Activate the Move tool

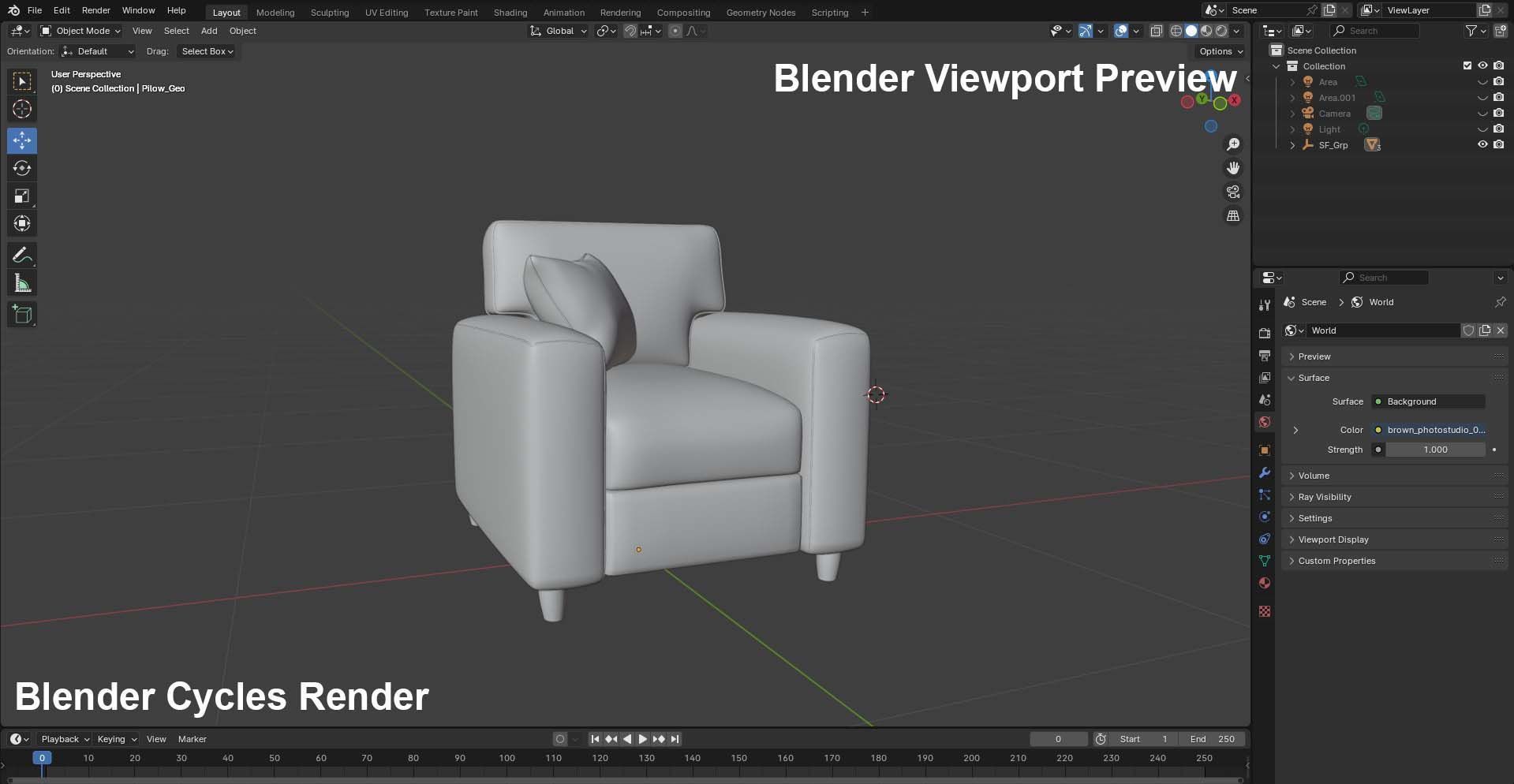tap(22, 140)
